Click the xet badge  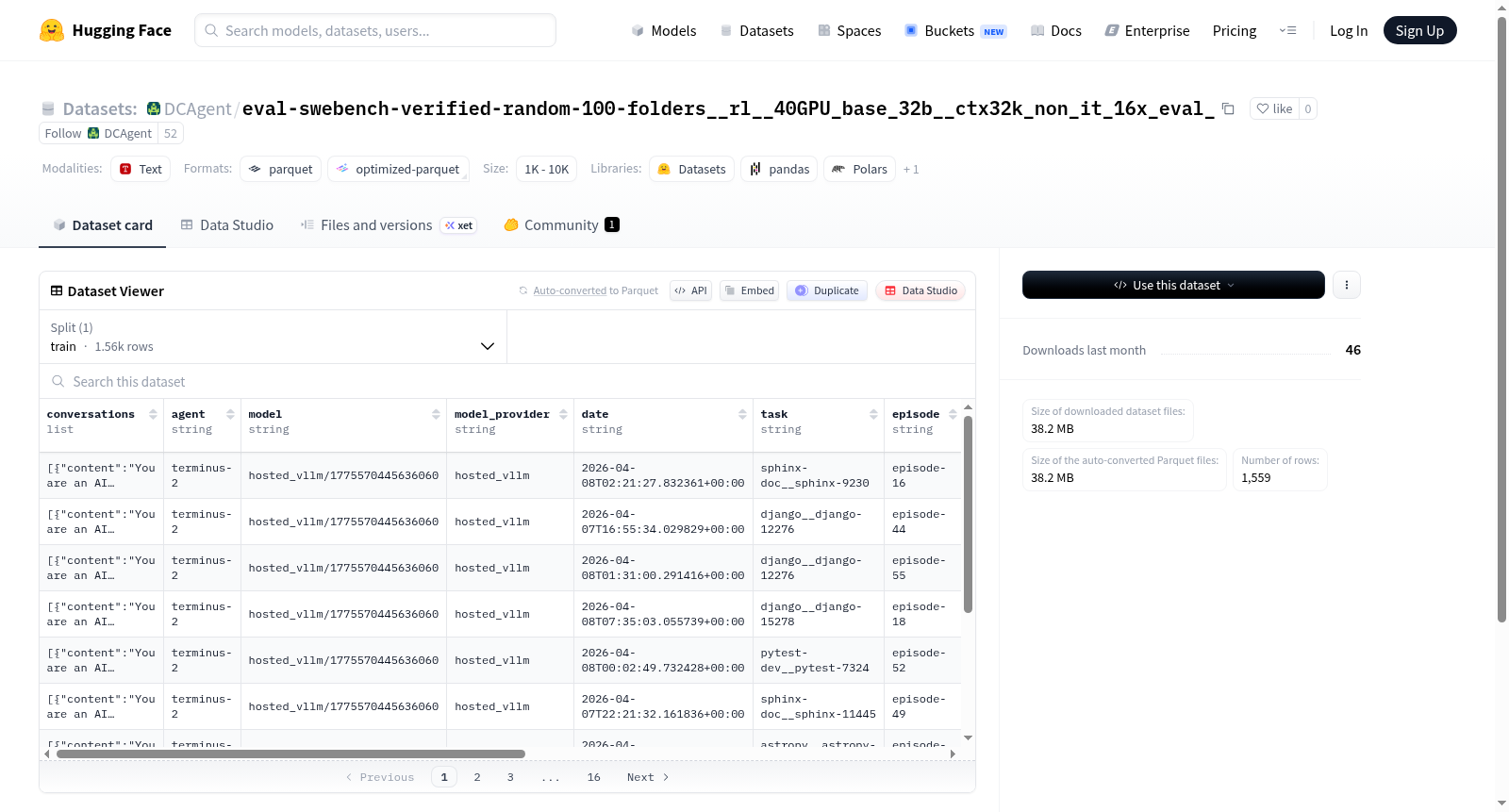pyautogui.click(x=459, y=225)
